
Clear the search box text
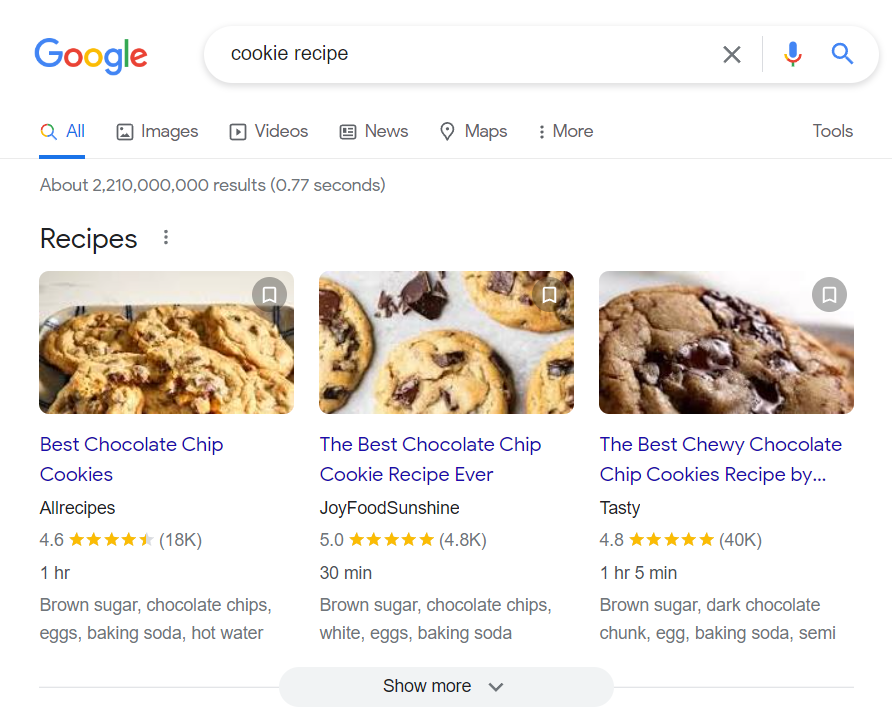[732, 54]
